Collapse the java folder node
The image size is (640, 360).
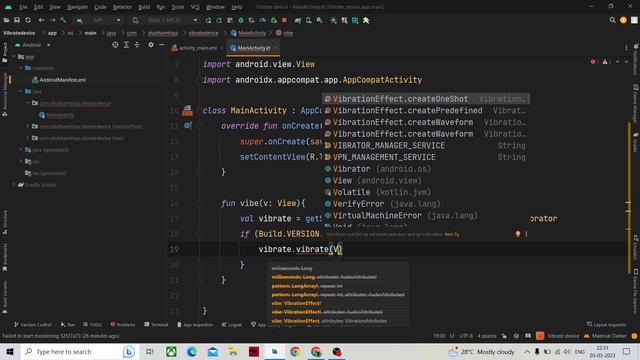(21, 91)
